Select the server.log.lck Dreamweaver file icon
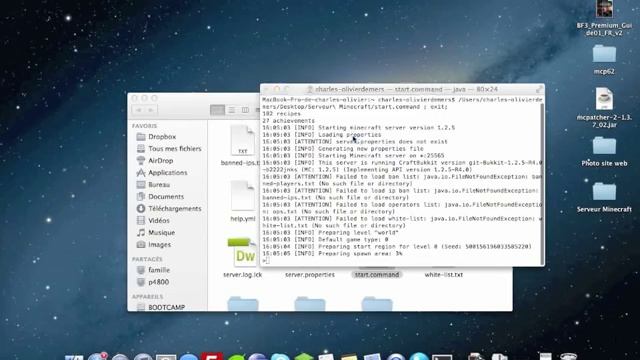This screenshot has height=360, width=640. coord(242,252)
